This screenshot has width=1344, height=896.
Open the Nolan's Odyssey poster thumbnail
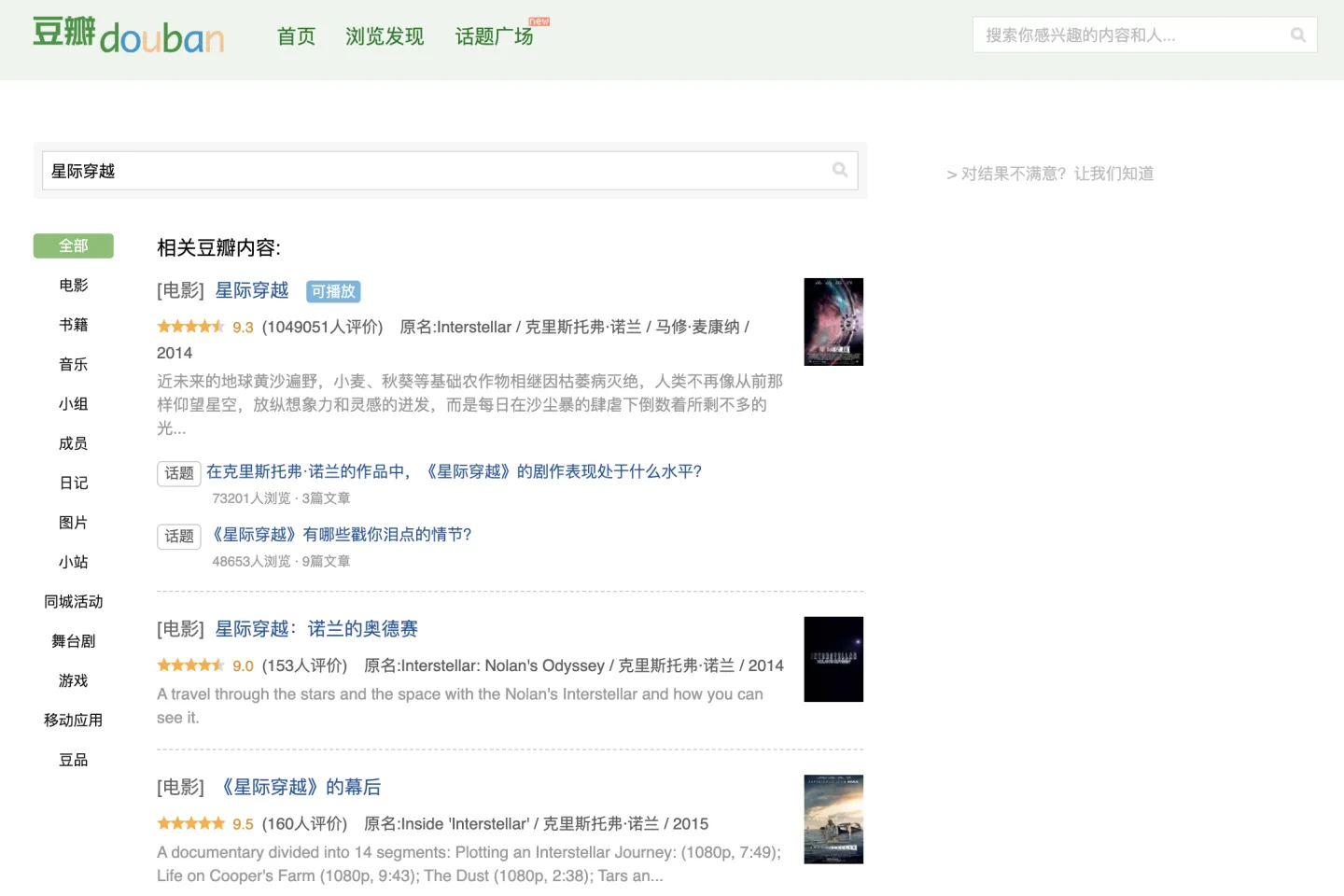[x=833, y=659]
